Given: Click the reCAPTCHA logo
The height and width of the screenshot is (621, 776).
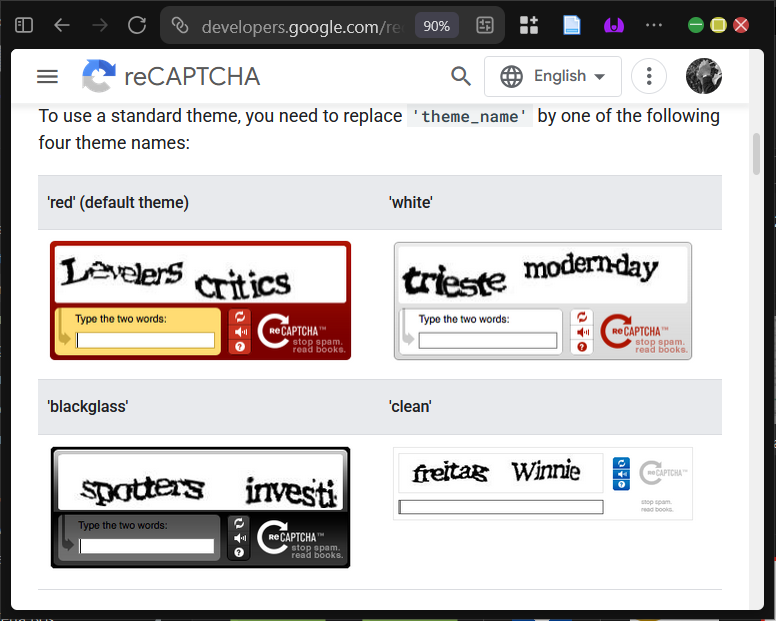Looking at the screenshot, I should (x=98, y=76).
